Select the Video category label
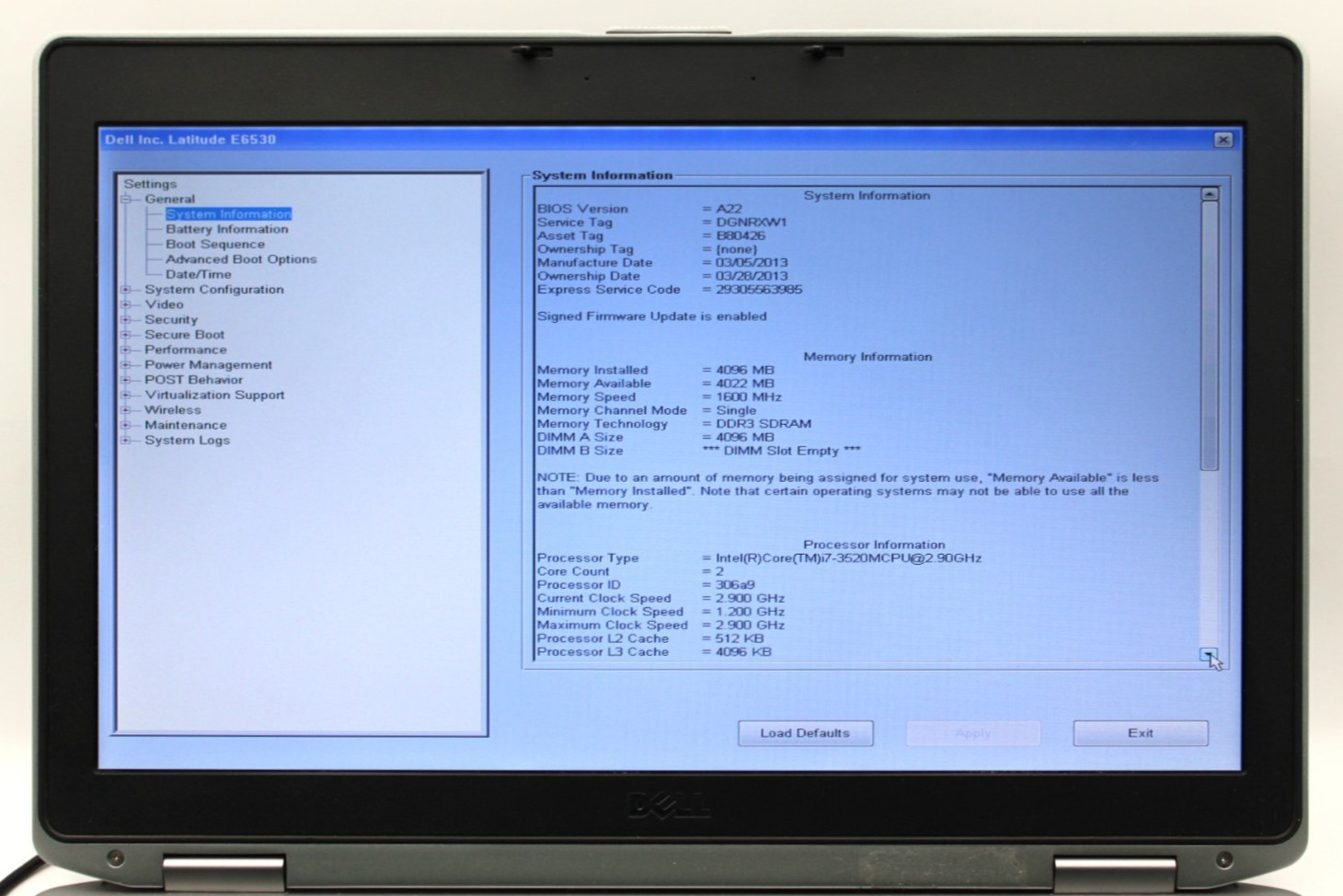Viewport: 1343px width, 896px height. point(164,304)
